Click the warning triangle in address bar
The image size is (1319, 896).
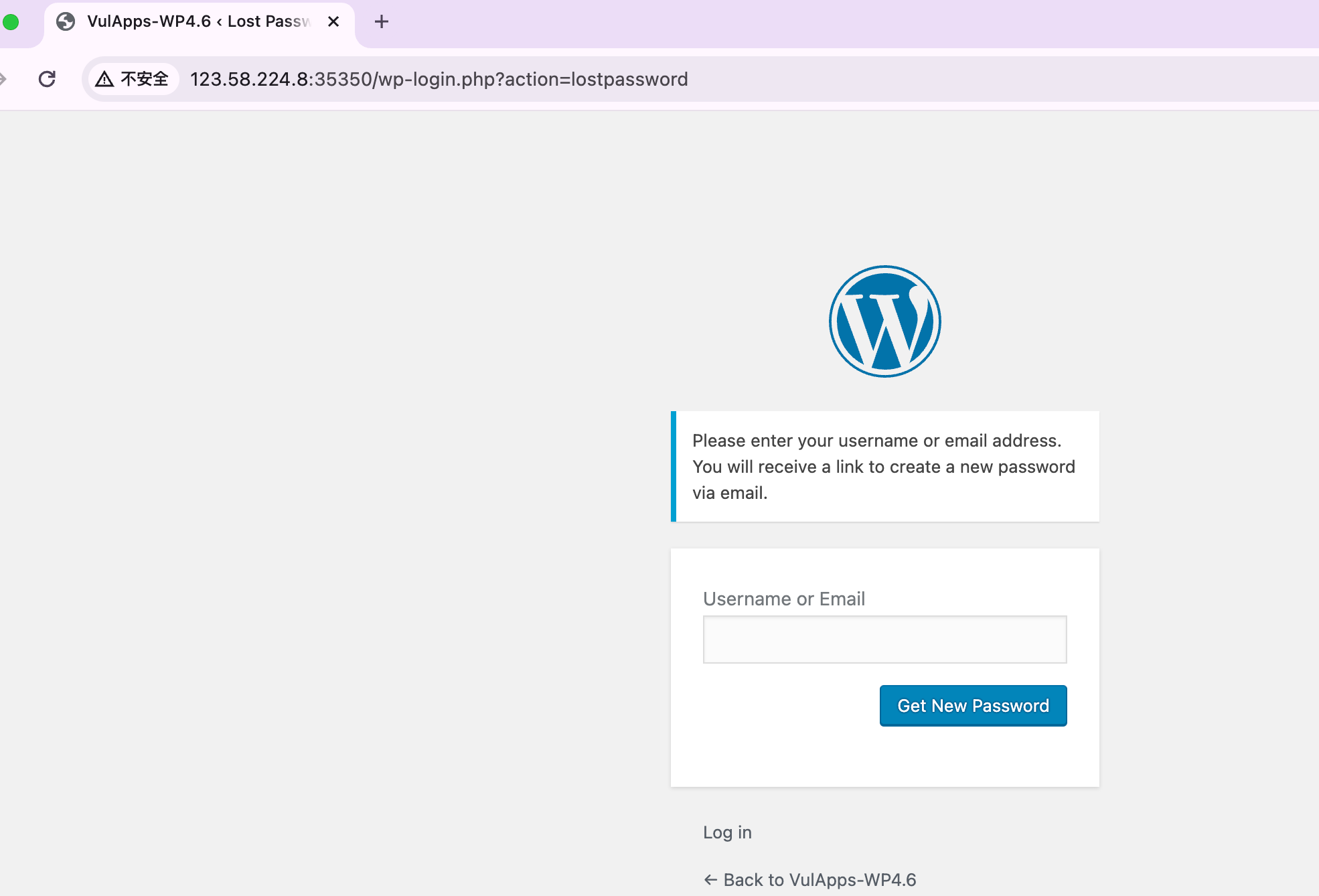[104, 79]
